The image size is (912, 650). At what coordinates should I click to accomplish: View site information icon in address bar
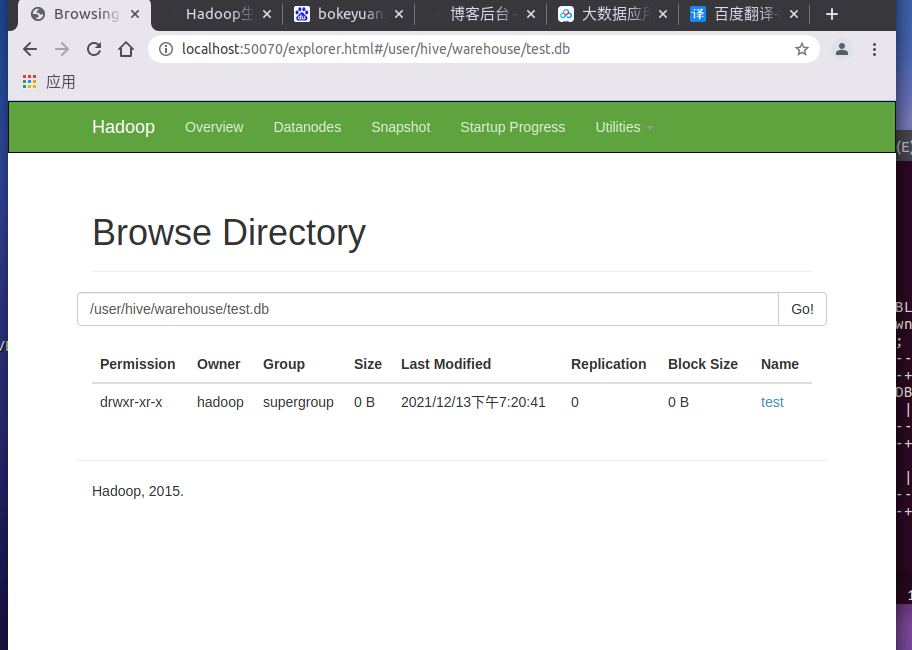point(166,49)
